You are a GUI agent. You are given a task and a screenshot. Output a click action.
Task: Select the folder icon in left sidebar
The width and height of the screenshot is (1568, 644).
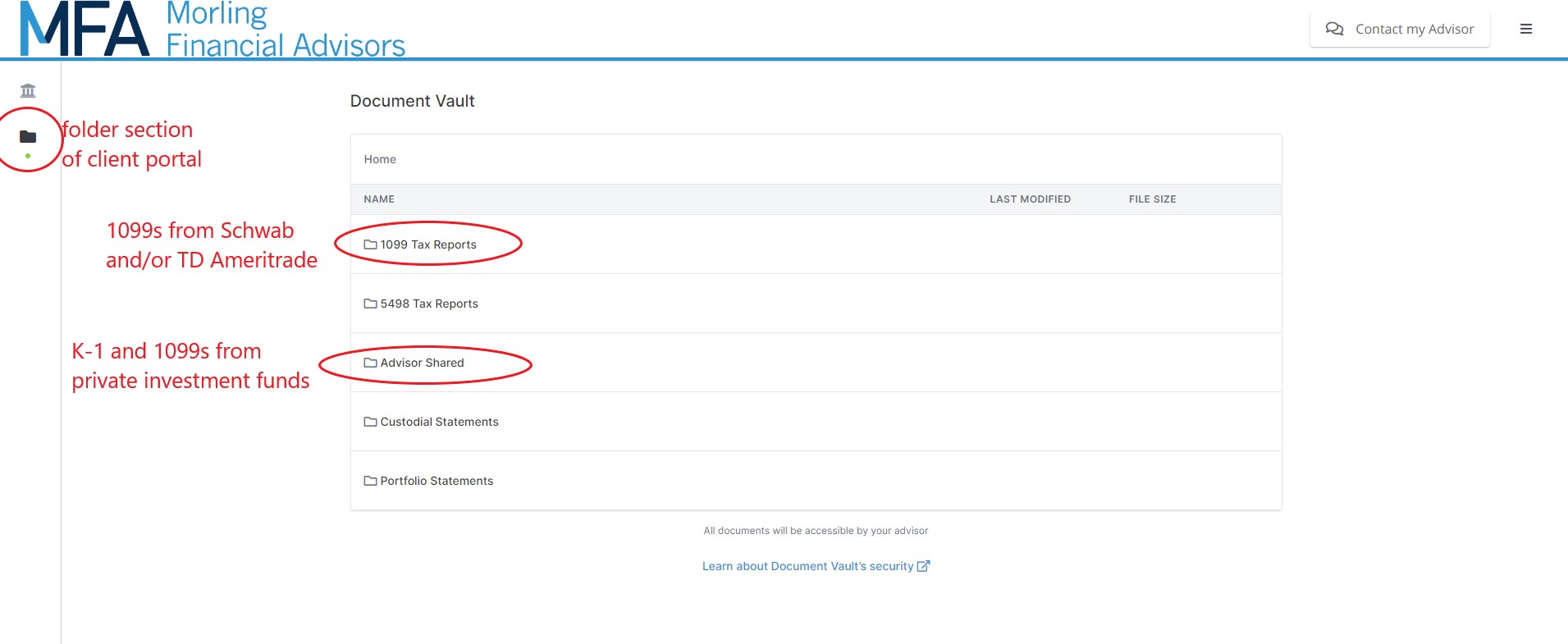(x=28, y=137)
